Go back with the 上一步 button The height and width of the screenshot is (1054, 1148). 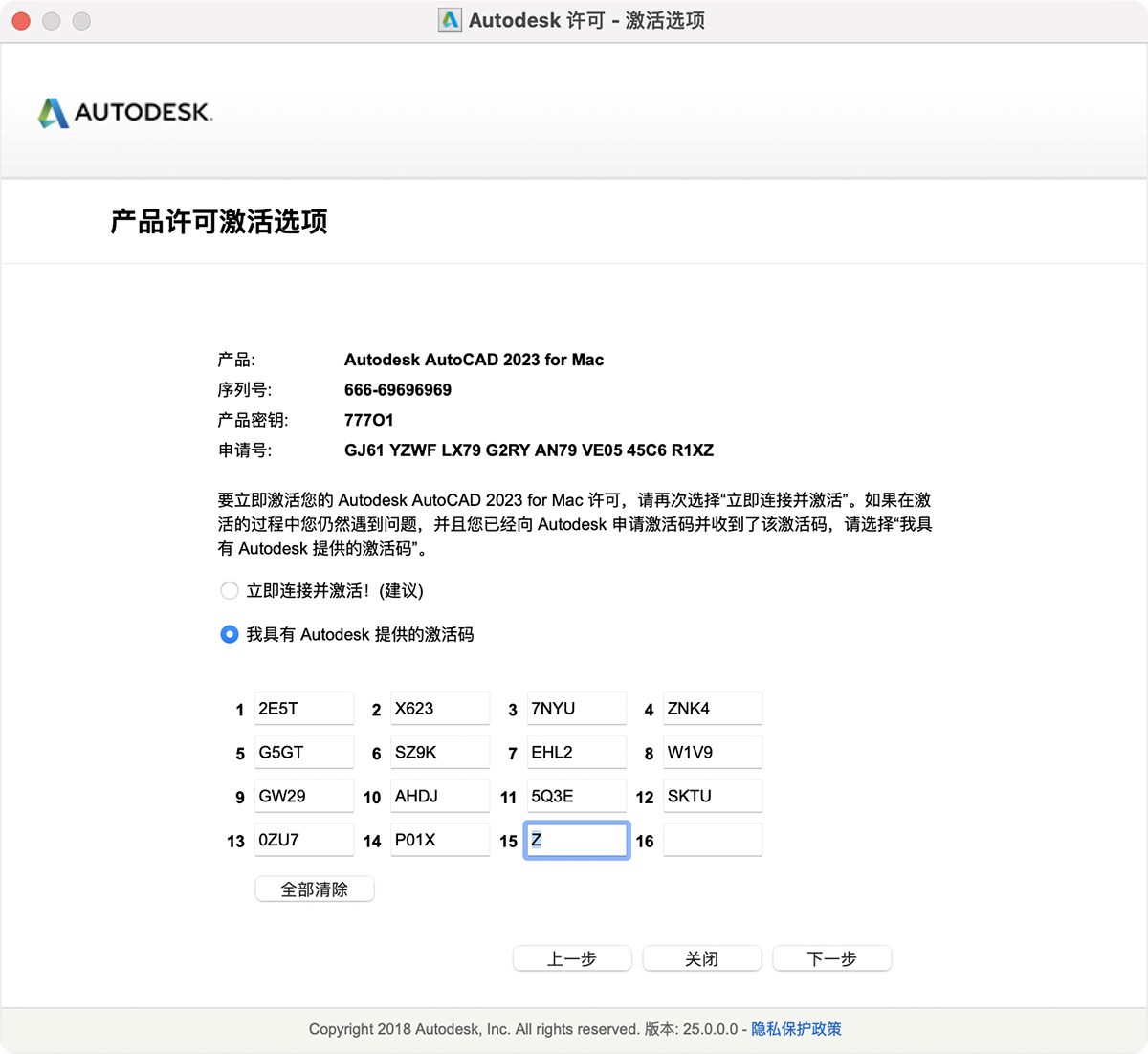pos(572,958)
